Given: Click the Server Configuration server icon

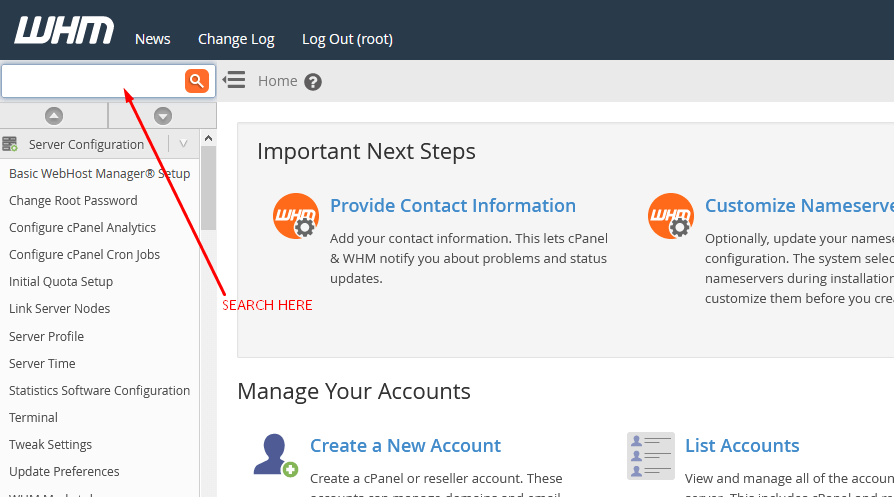Looking at the screenshot, I should [x=10, y=144].
